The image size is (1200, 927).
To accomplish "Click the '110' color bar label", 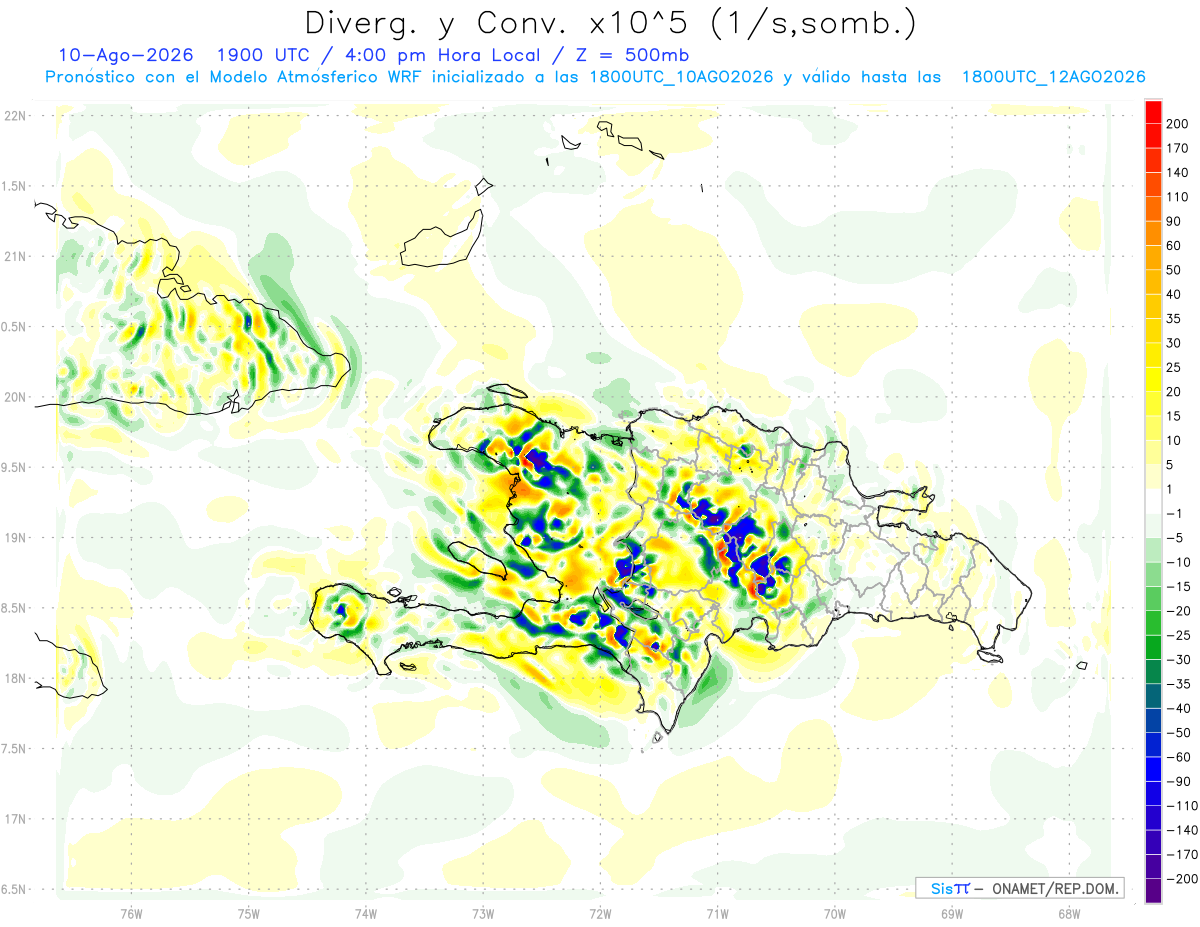I will click(x=1177, y=197).
